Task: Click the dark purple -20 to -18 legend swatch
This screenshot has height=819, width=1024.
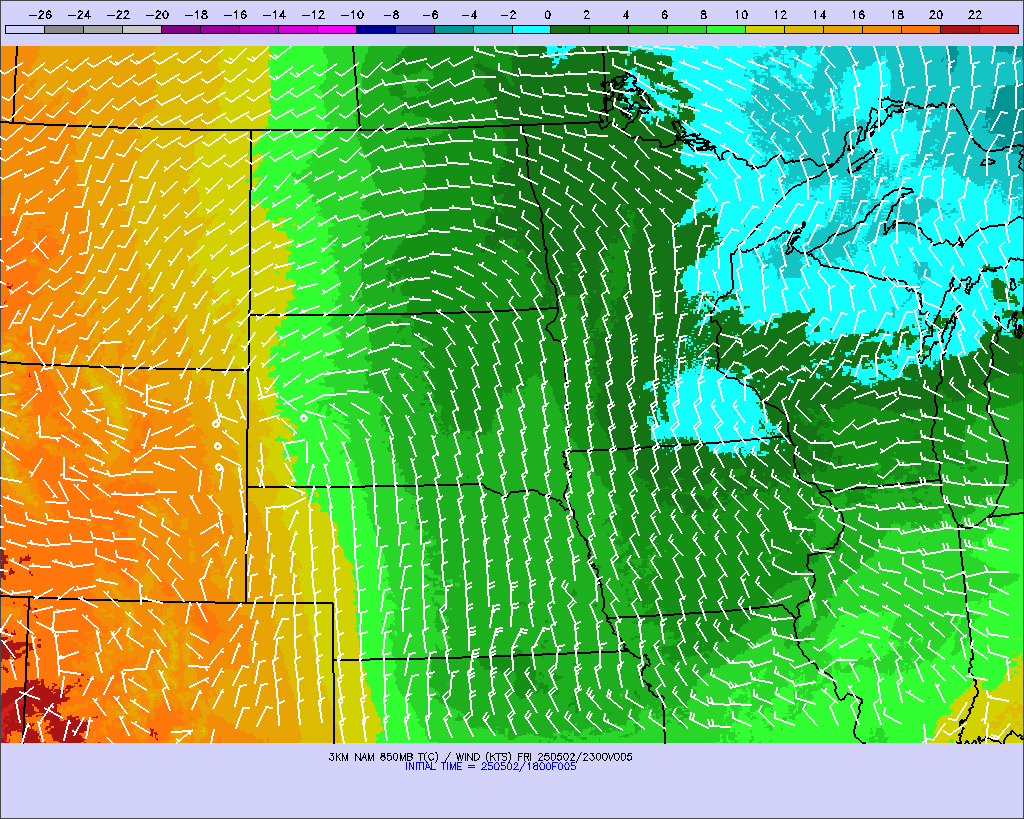Action: click(x=181, y=29)
